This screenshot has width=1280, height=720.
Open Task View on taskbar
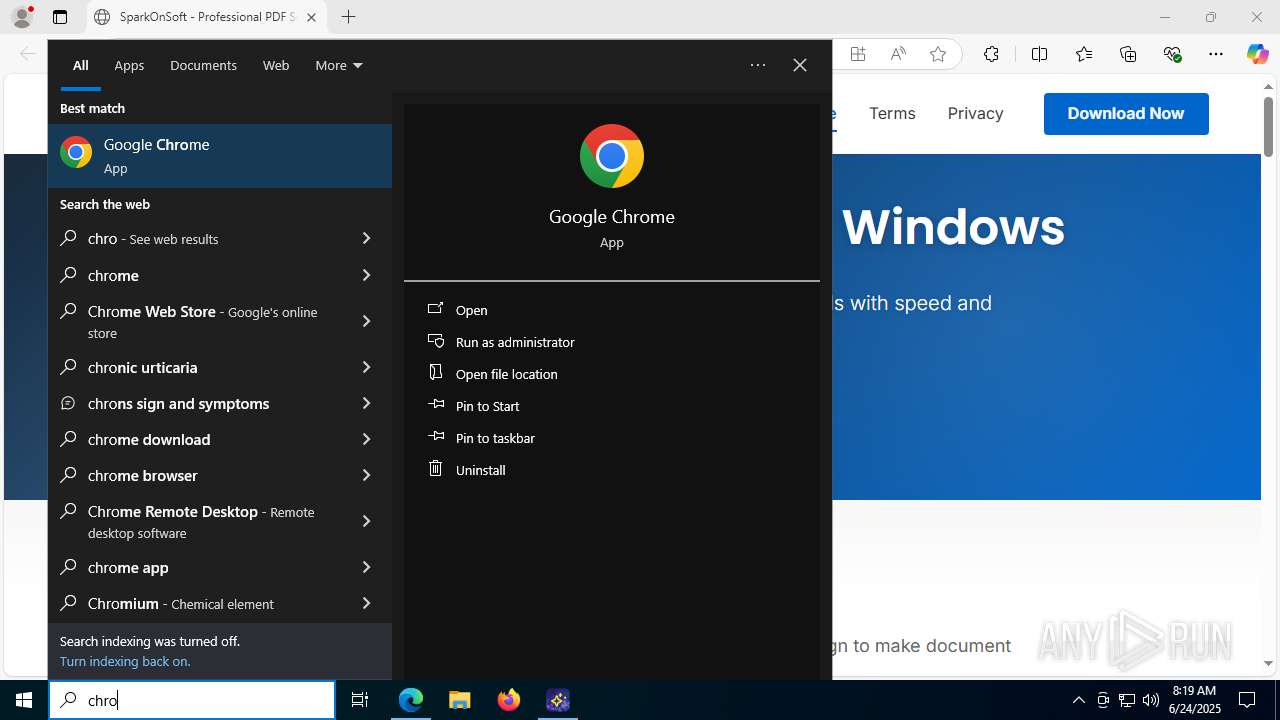[360, 700]
